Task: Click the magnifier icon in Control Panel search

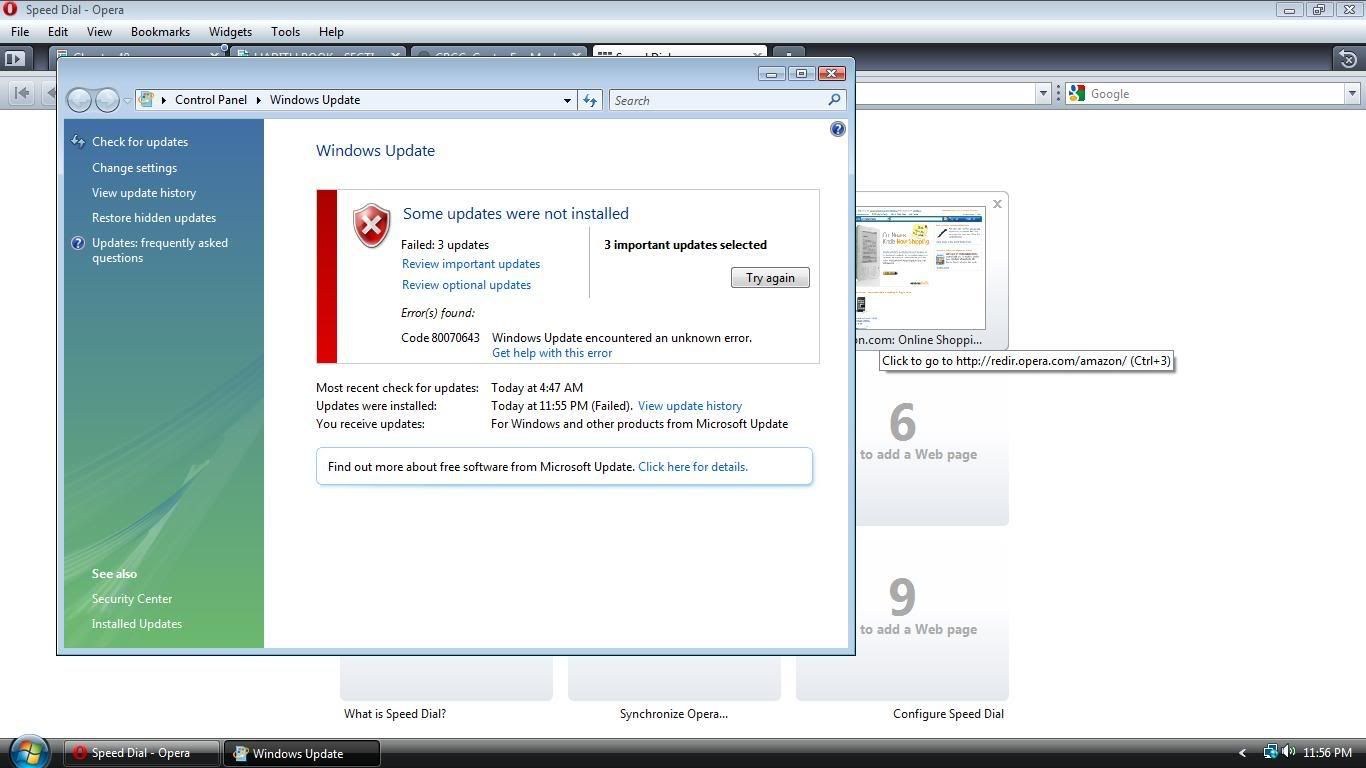Action: 834,100
